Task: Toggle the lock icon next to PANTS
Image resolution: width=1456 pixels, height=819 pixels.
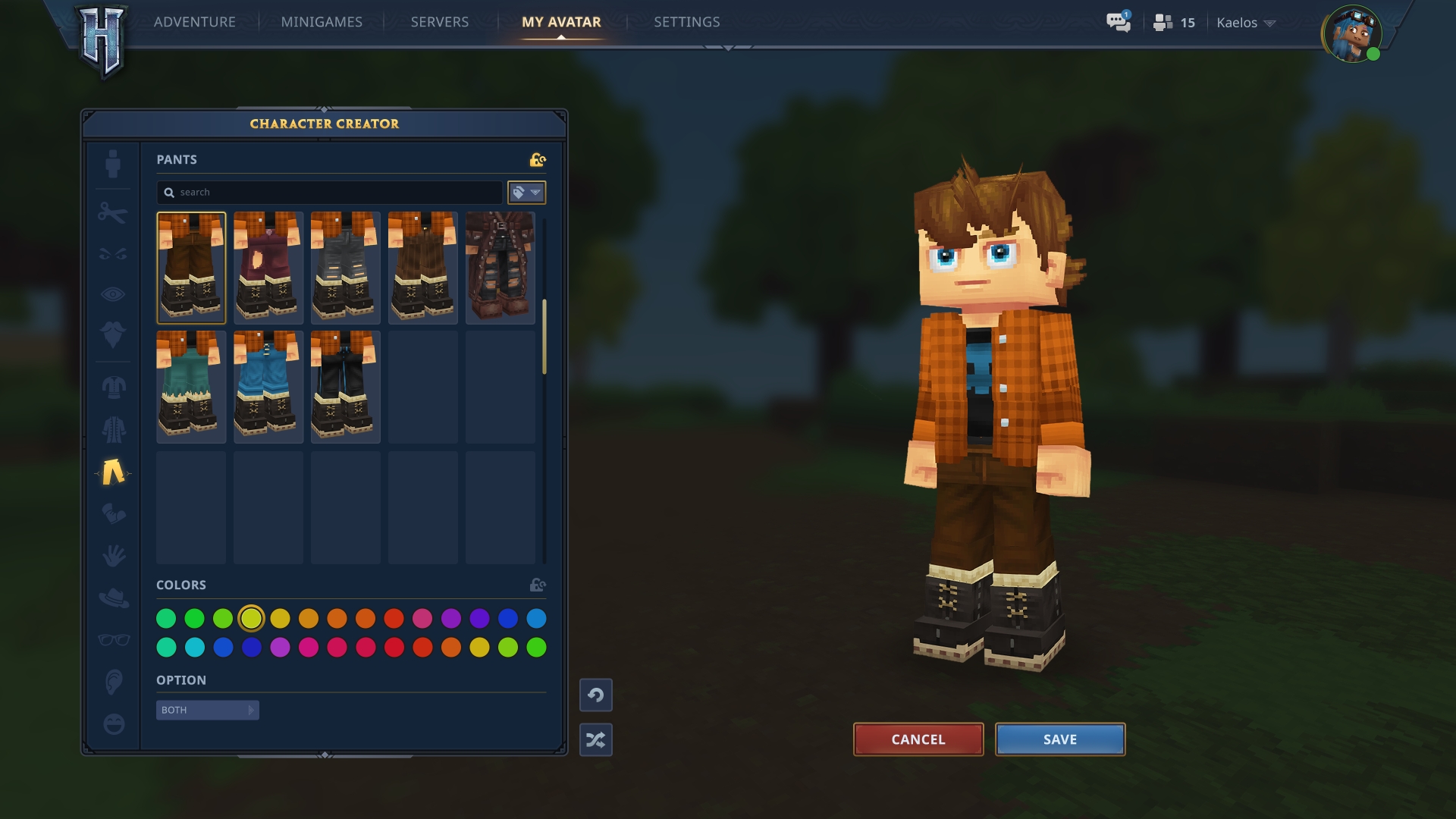Action: [537, 159]
